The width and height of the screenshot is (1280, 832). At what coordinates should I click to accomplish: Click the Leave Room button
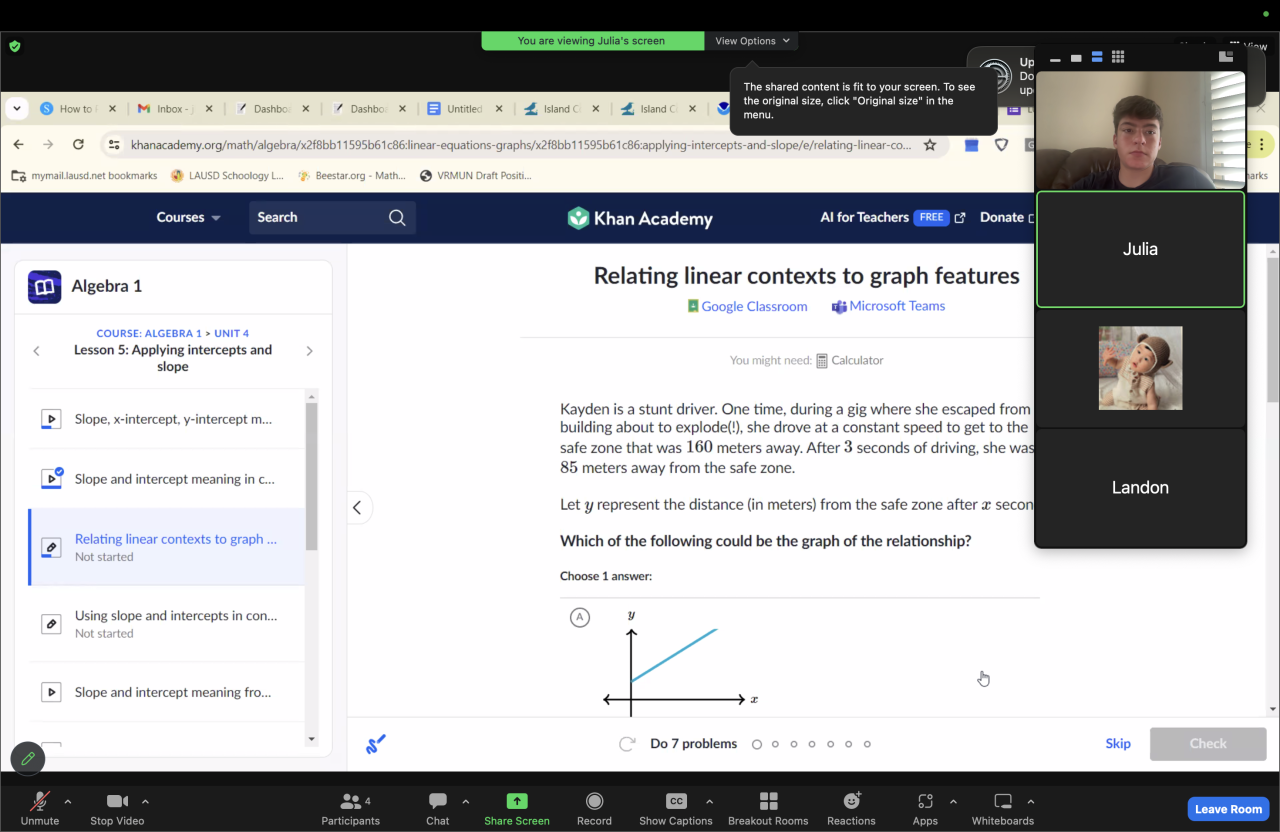pos(1229,809)
